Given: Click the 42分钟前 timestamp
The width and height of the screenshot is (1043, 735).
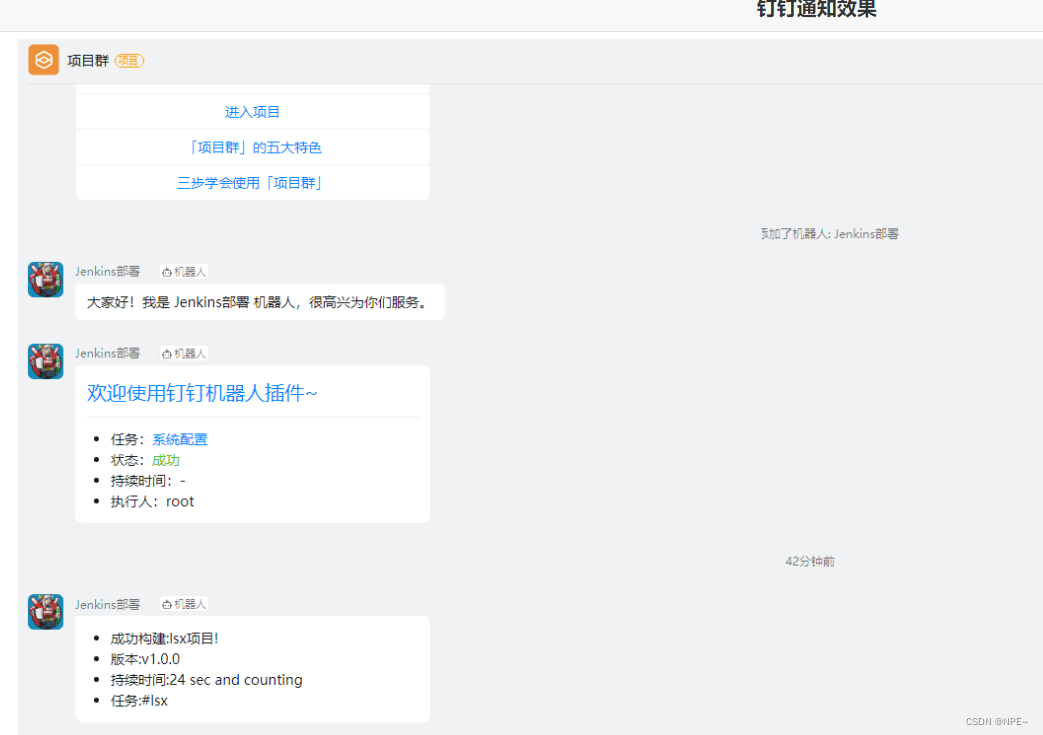Looking at the screenshot, I should tap(810, 561).
